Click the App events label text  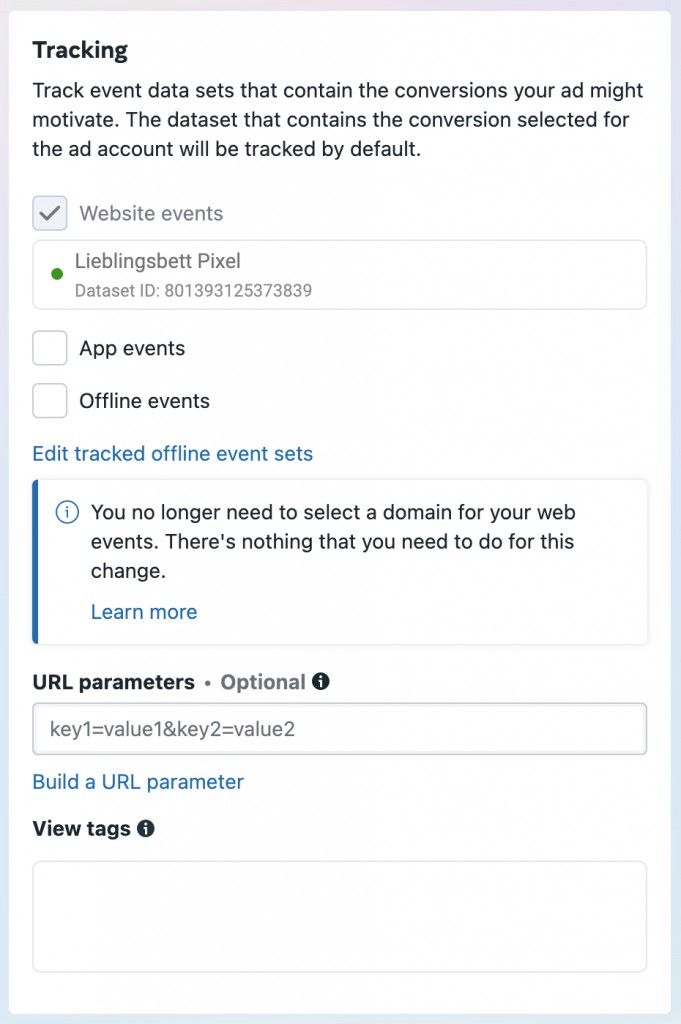click(132, 349)
